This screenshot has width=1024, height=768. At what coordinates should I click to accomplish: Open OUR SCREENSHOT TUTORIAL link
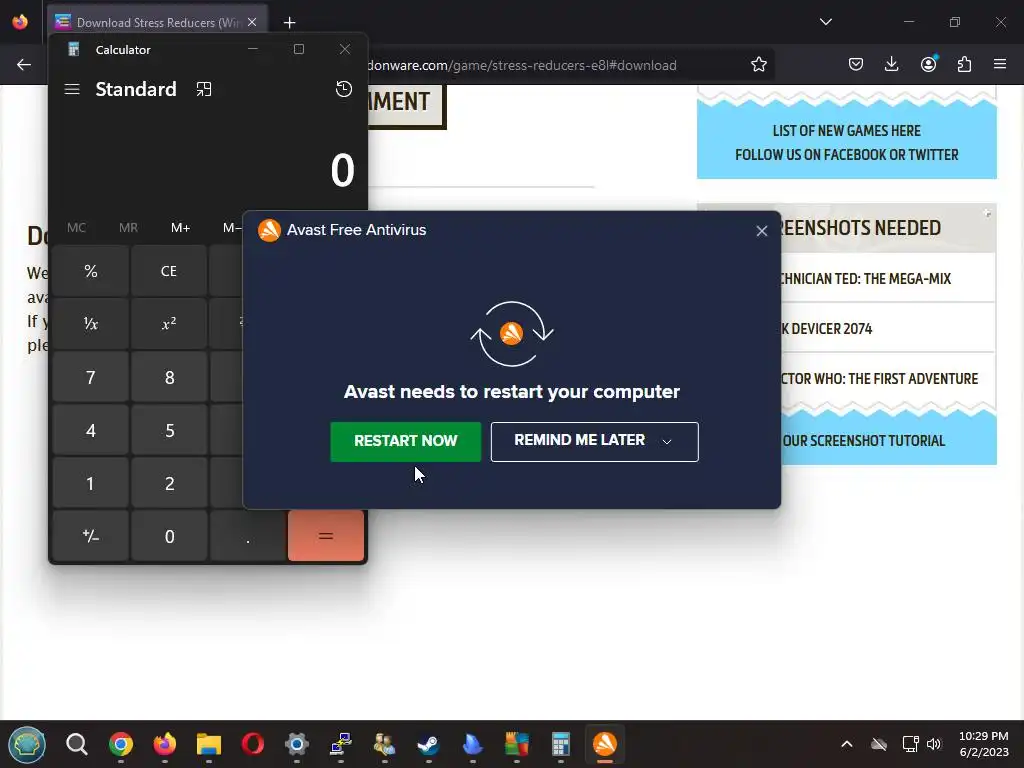pyautogui.click(x=863, y=441)
